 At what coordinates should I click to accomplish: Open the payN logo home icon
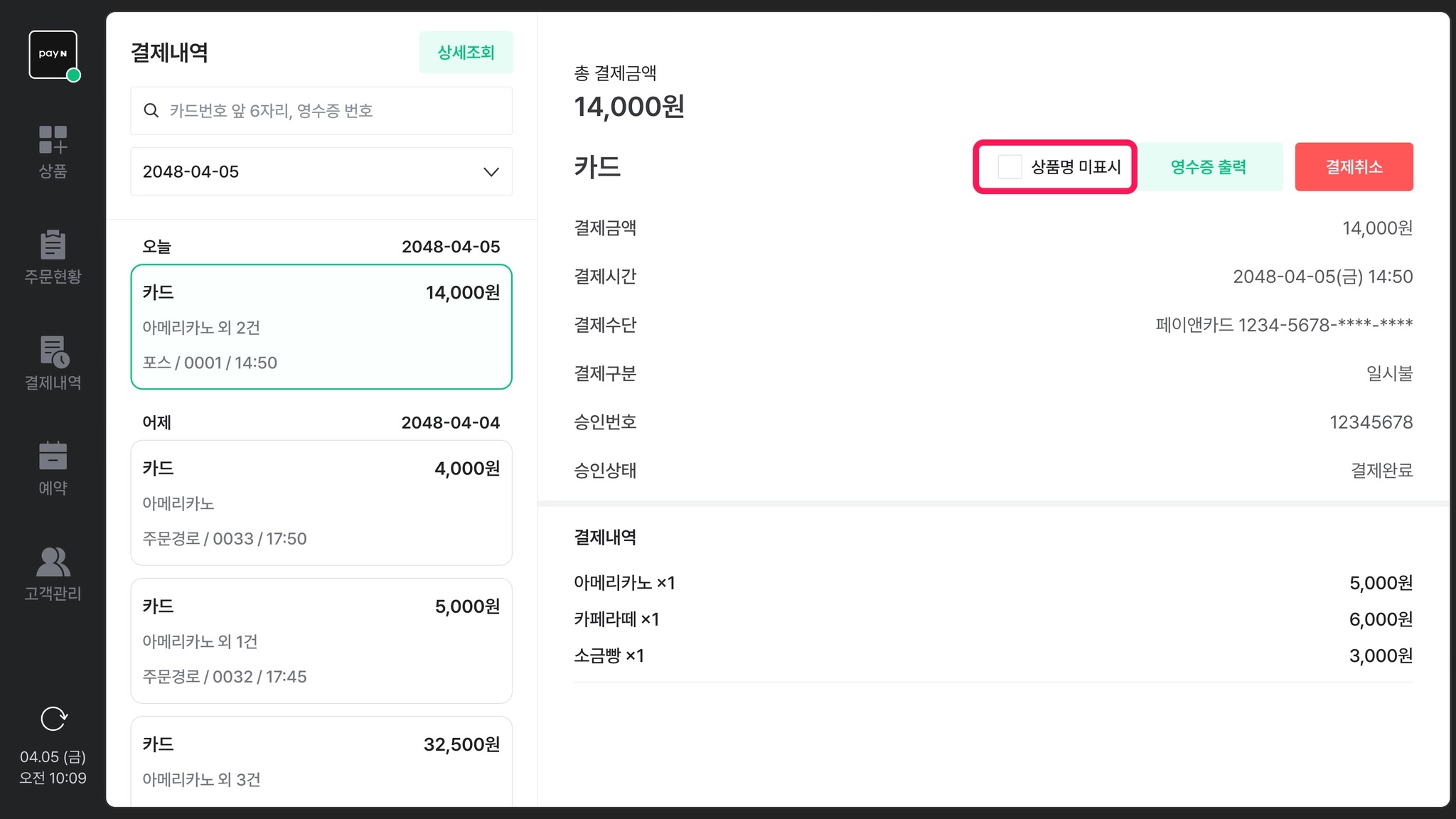(x=53, y=55)
